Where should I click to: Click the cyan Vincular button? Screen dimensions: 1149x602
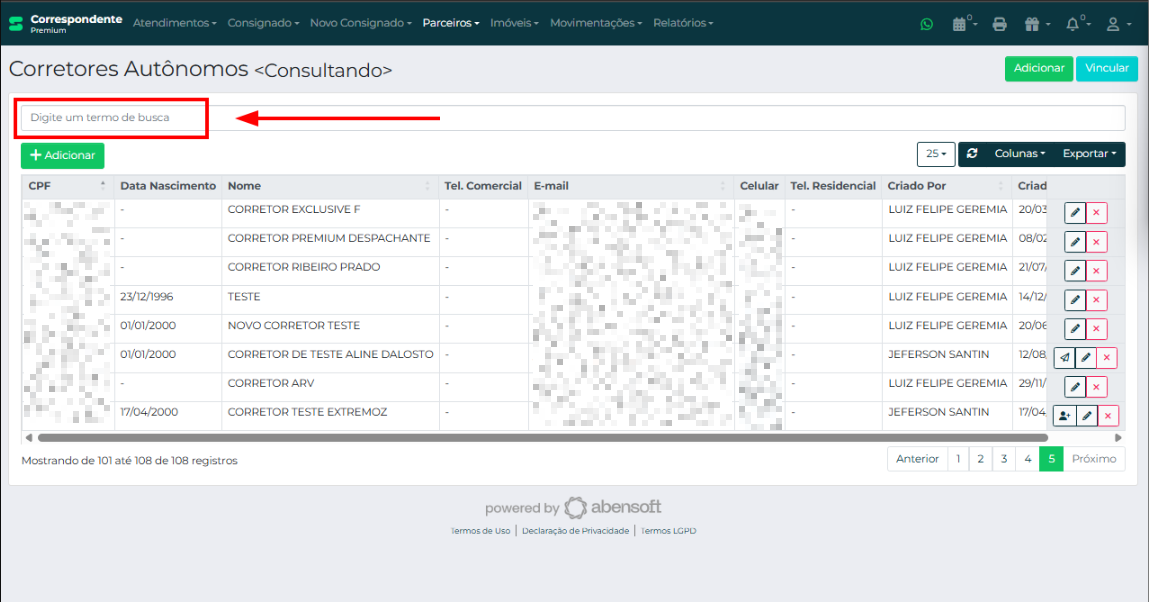click(1106, 68)
